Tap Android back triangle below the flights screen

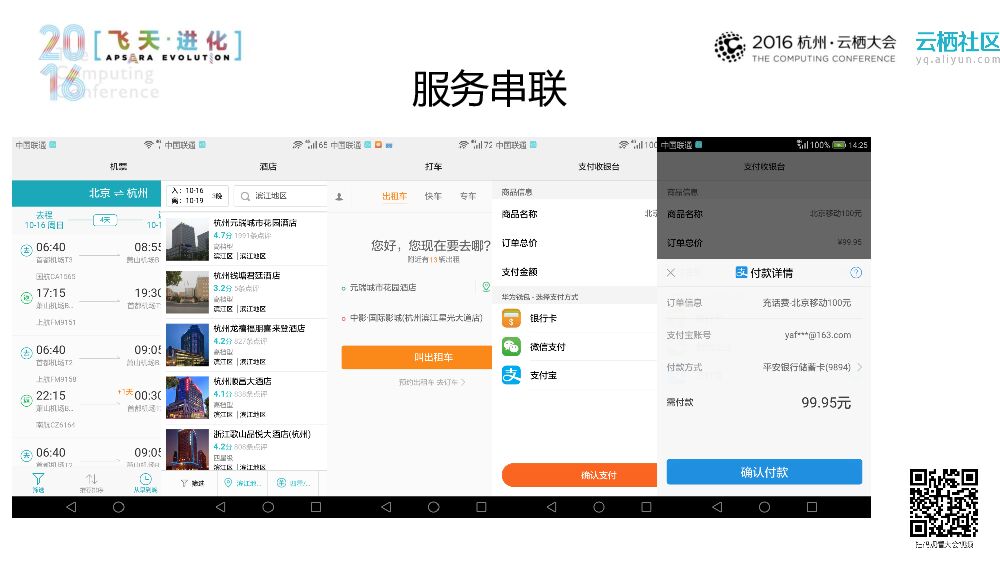[x=71, y=507]
